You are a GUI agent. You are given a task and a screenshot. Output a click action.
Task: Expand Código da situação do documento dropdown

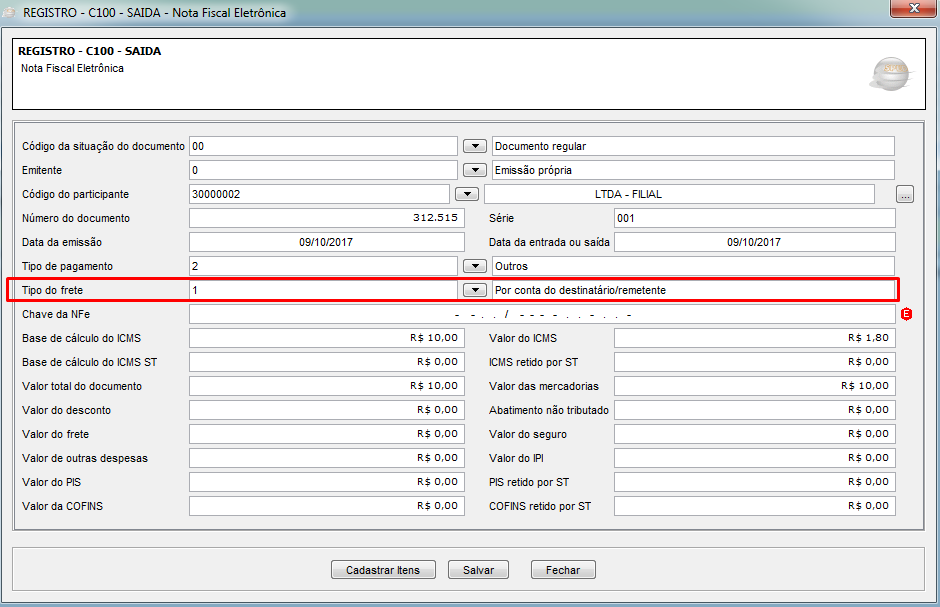click(x=476, y=147)
